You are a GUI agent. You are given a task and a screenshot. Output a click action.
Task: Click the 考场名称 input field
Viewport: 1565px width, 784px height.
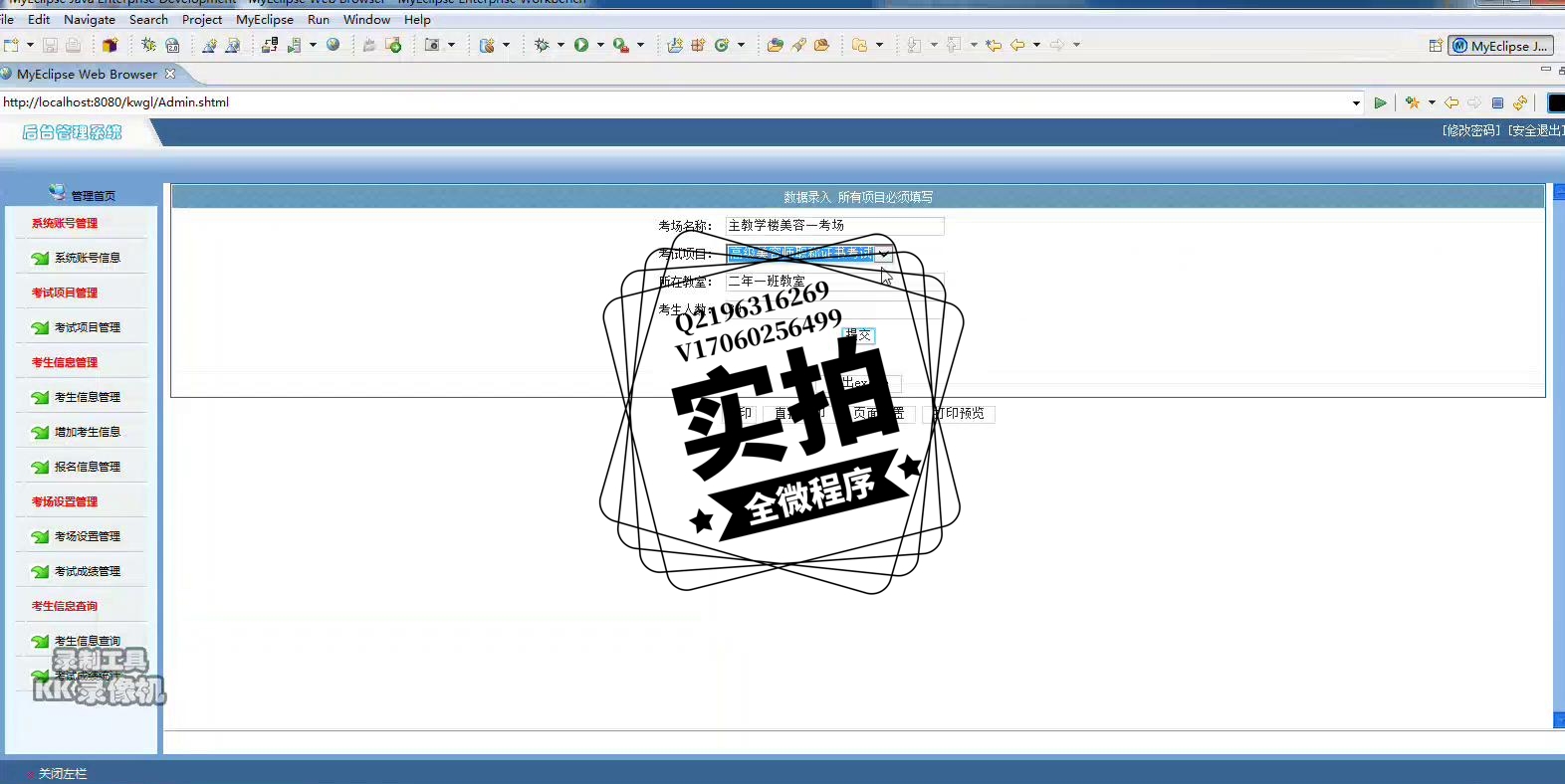[x=834, y=226]
